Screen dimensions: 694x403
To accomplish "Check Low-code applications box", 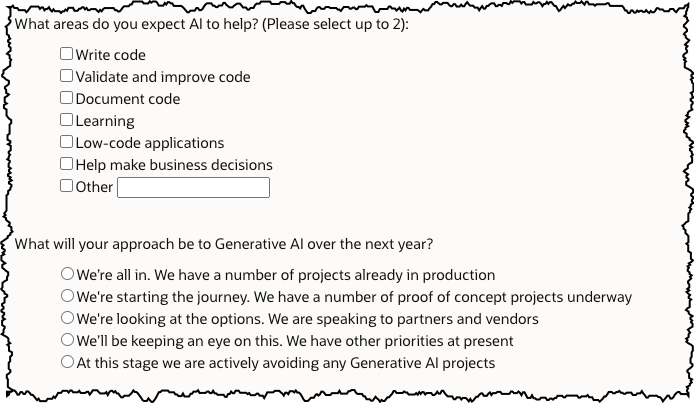I will pos(66,142).
